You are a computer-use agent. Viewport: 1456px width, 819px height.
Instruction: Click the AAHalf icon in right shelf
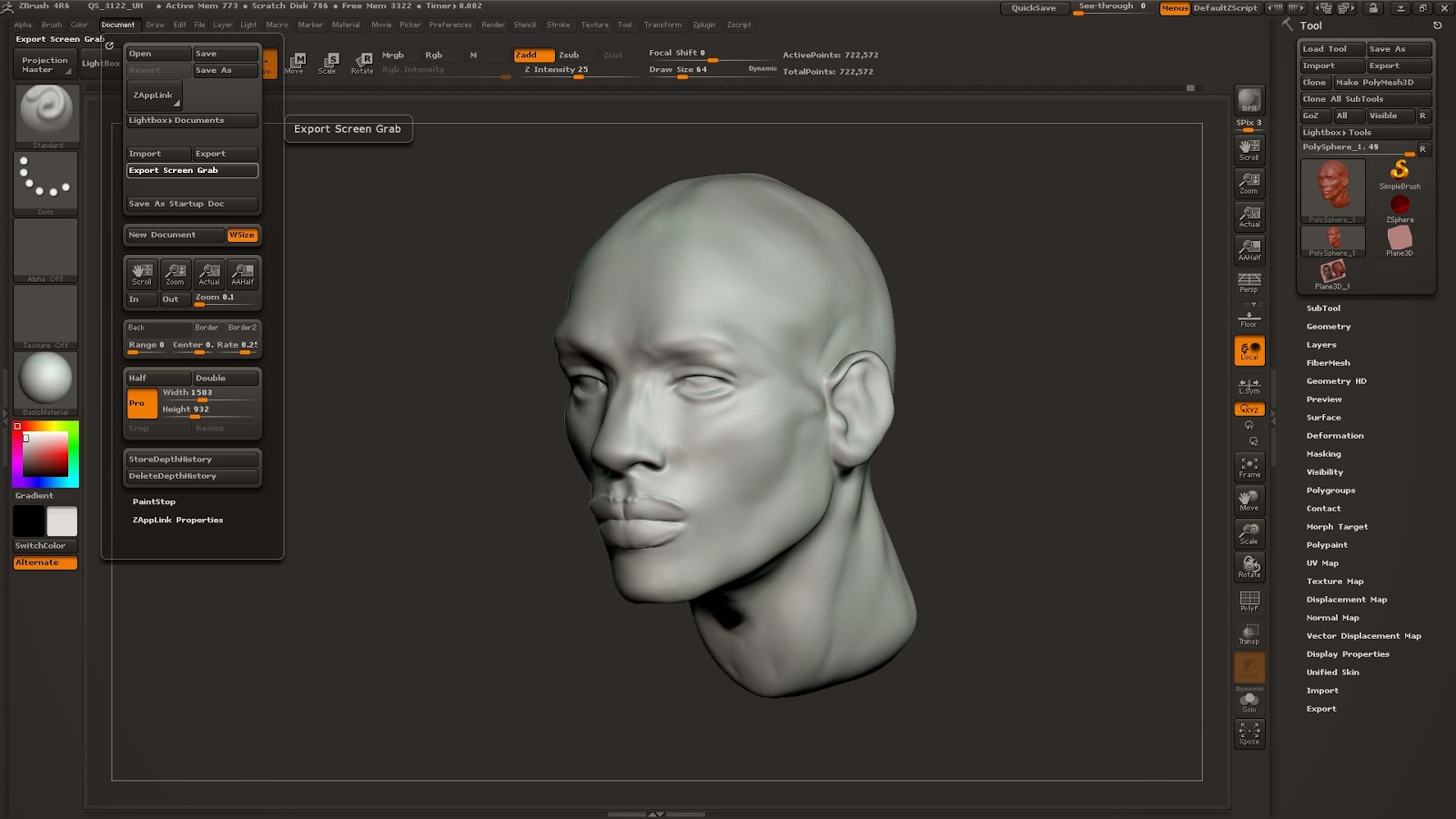pos(1249,250)
